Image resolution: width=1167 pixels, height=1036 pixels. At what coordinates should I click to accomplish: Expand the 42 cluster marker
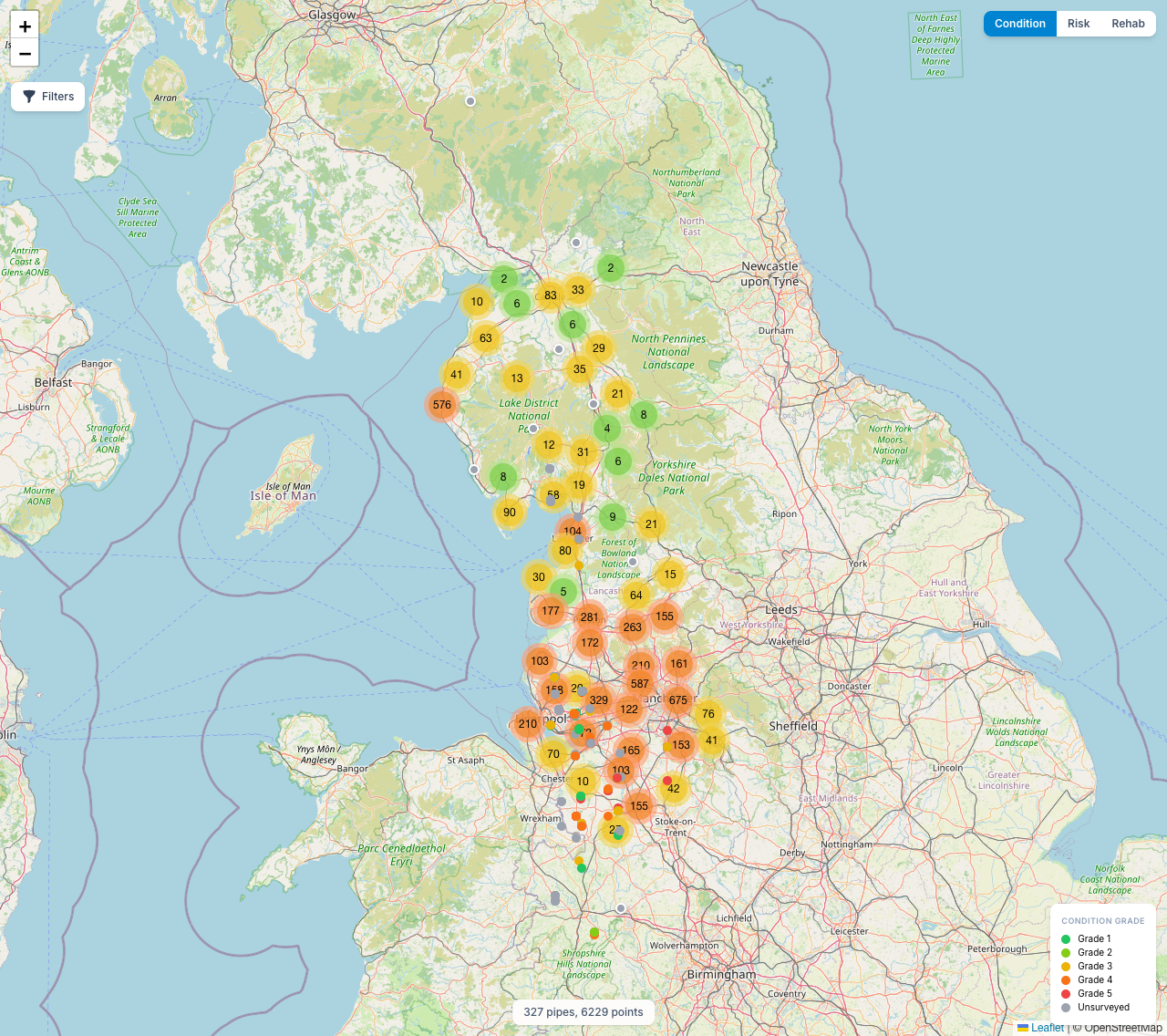[x=674, y=789]
